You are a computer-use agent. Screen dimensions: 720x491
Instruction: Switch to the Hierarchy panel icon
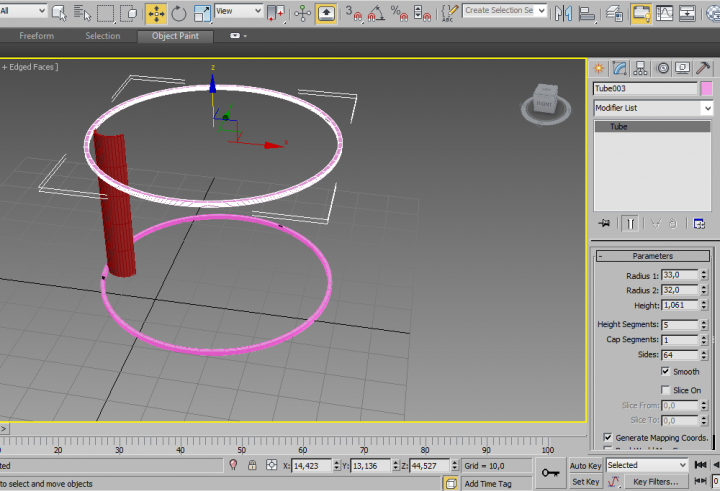pos(641,68)
